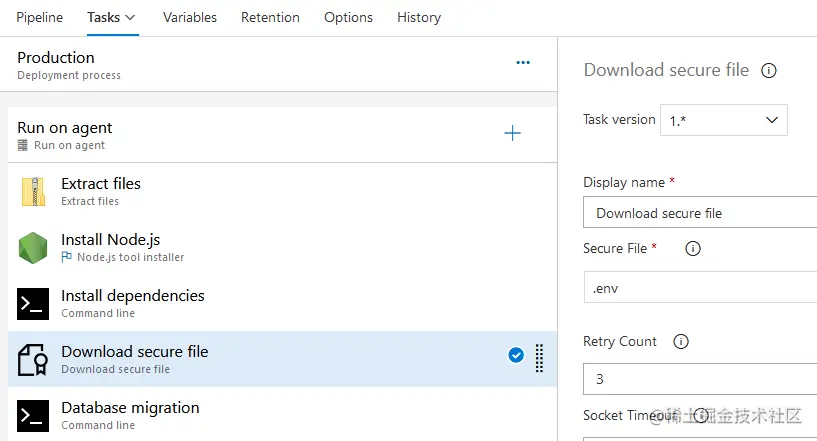The image size is (817, 441).
Task: Click the Run on agent server icon
Action: (22, 145)
